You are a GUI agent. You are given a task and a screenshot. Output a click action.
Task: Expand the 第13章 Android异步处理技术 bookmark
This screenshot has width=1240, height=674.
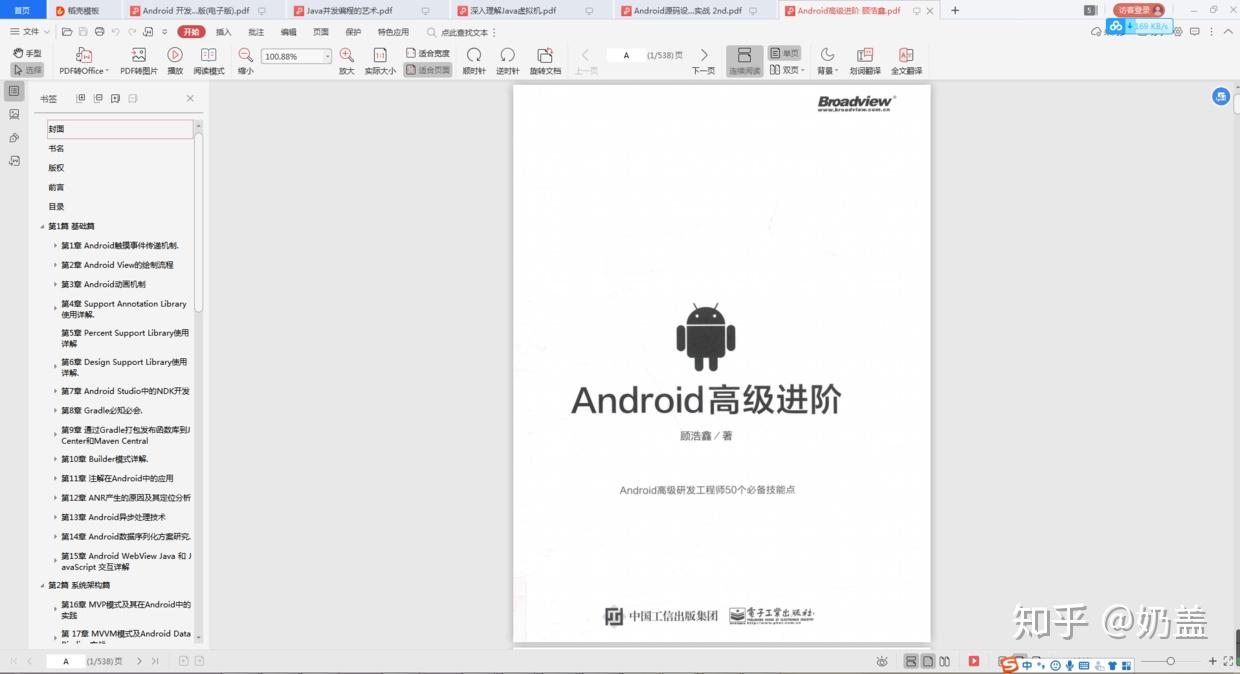[56, 517]
